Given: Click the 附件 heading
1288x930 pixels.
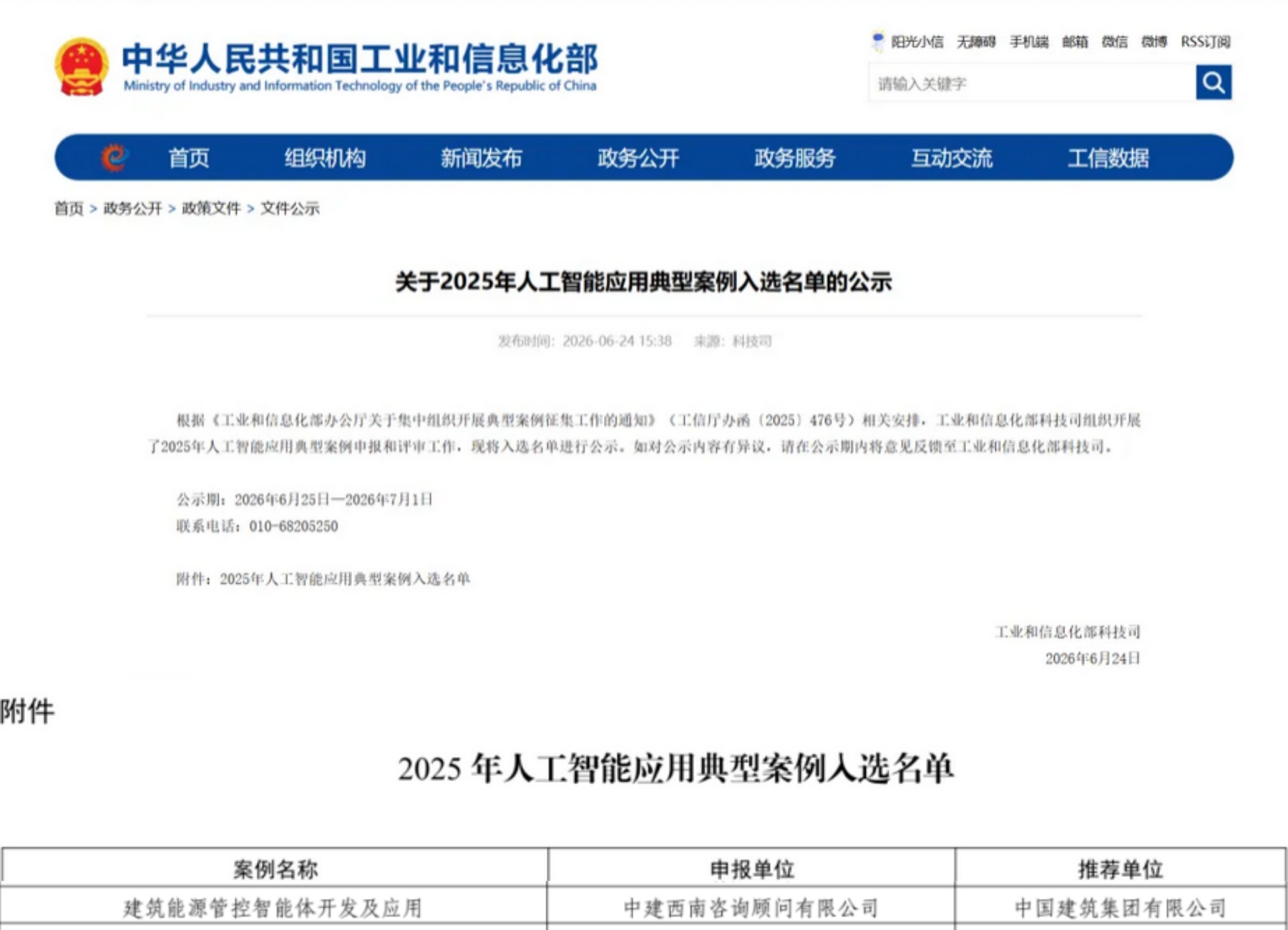Looking at the screenshot, I should [x=27, y=712].
